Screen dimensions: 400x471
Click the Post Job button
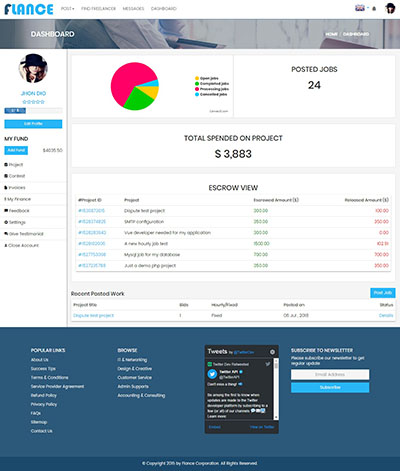click(x=383, y=293)
